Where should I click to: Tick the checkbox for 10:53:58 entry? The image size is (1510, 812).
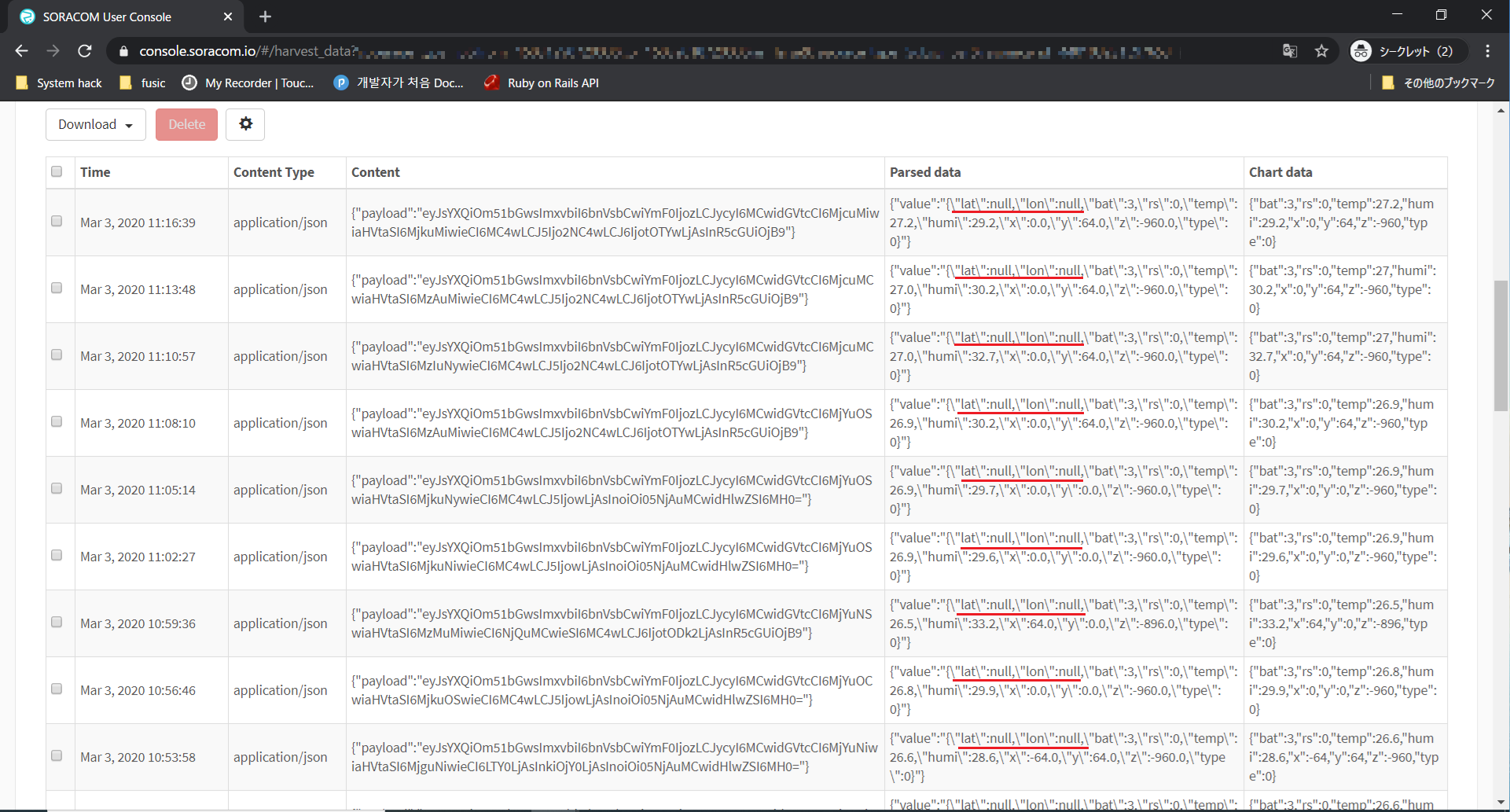point(57,756)
